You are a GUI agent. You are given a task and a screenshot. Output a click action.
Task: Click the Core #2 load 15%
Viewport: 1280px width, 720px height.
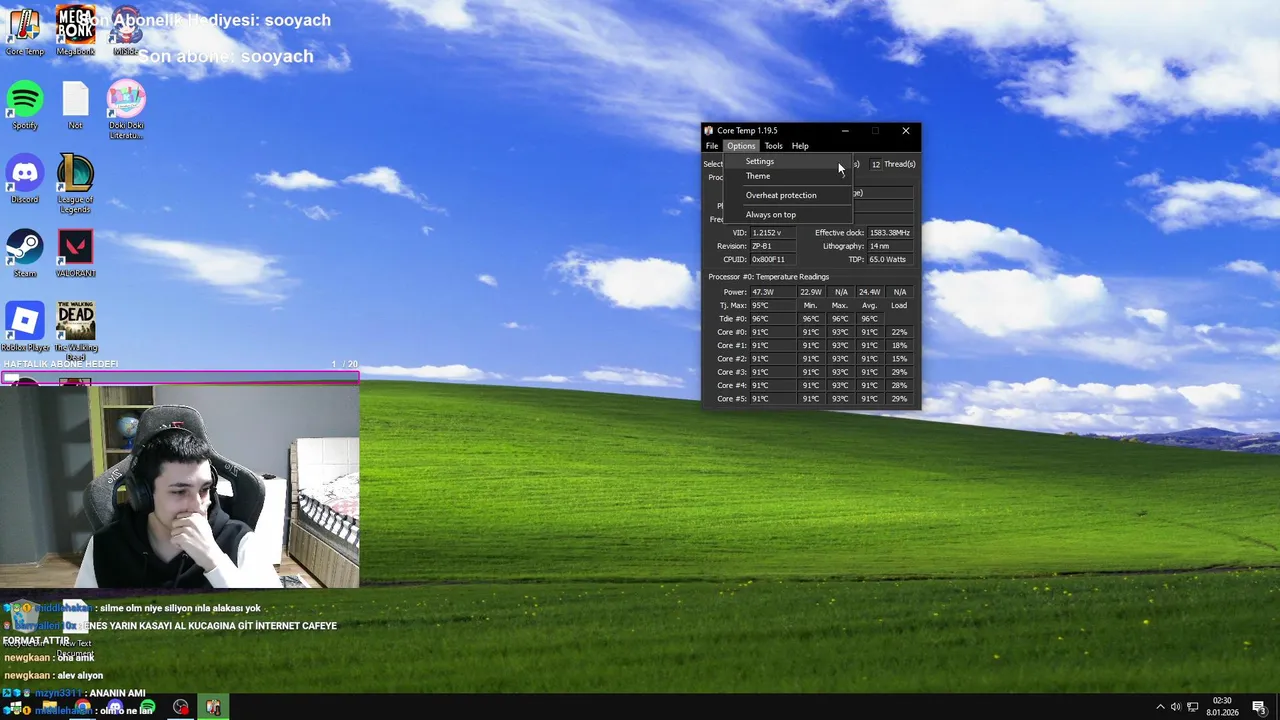[899, 358]
